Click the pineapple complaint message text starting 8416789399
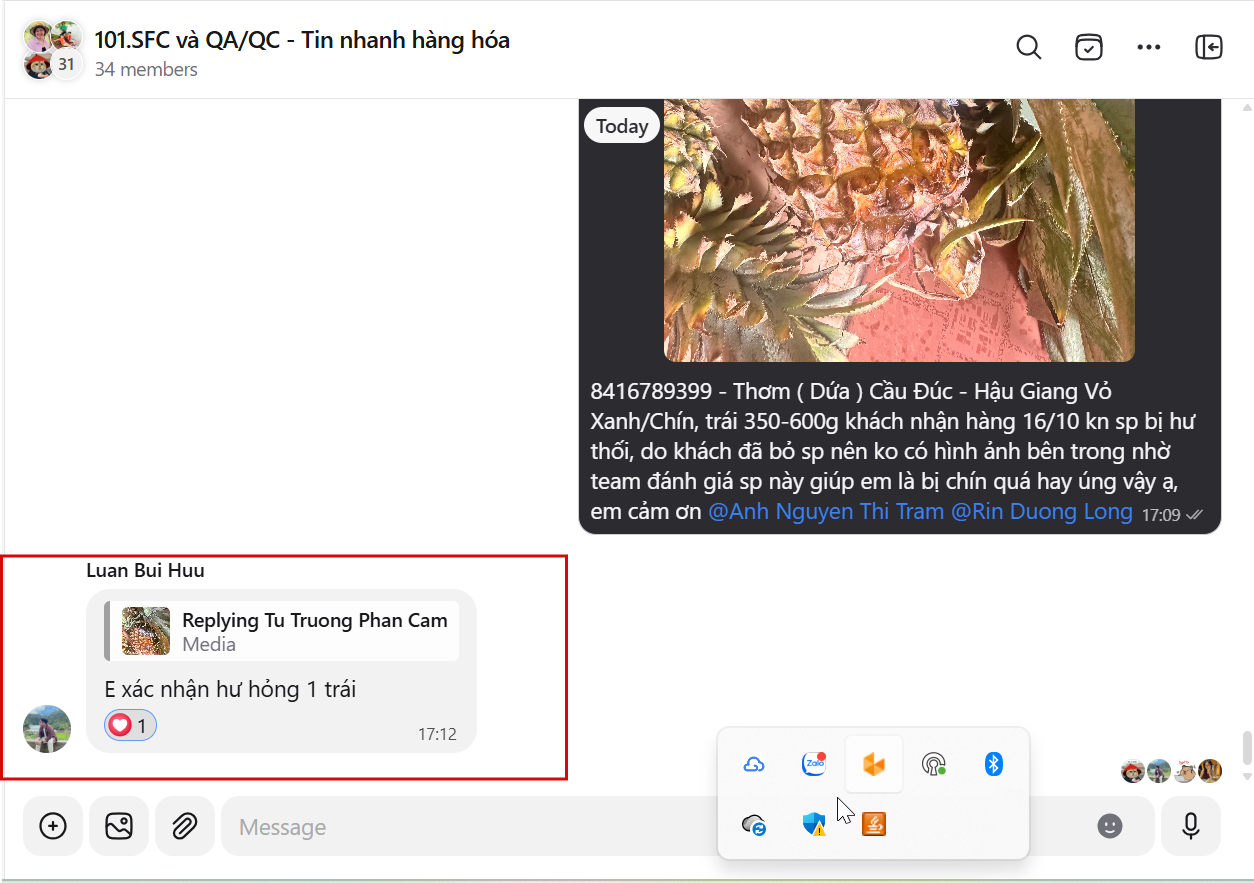This screenshot has height=883, width=1254. click(893, 451)
